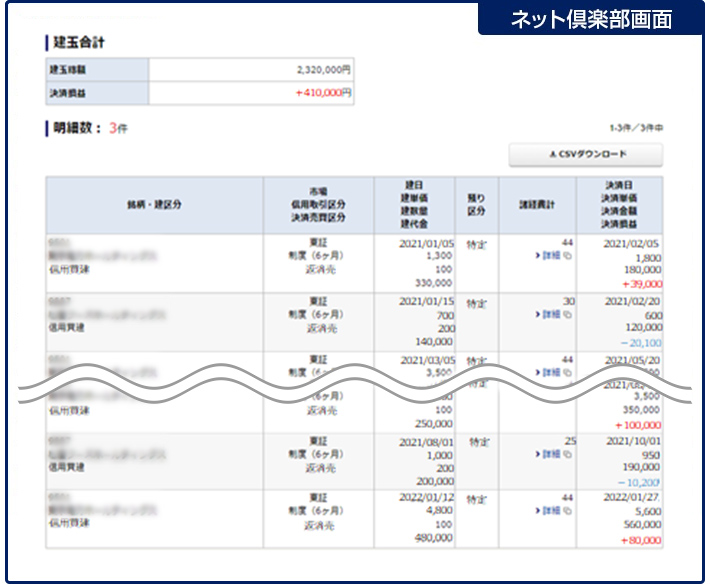Click the 1-3件/3件中 pagination text
This screenshot has height=584, width=710.
tap(635, 129)
